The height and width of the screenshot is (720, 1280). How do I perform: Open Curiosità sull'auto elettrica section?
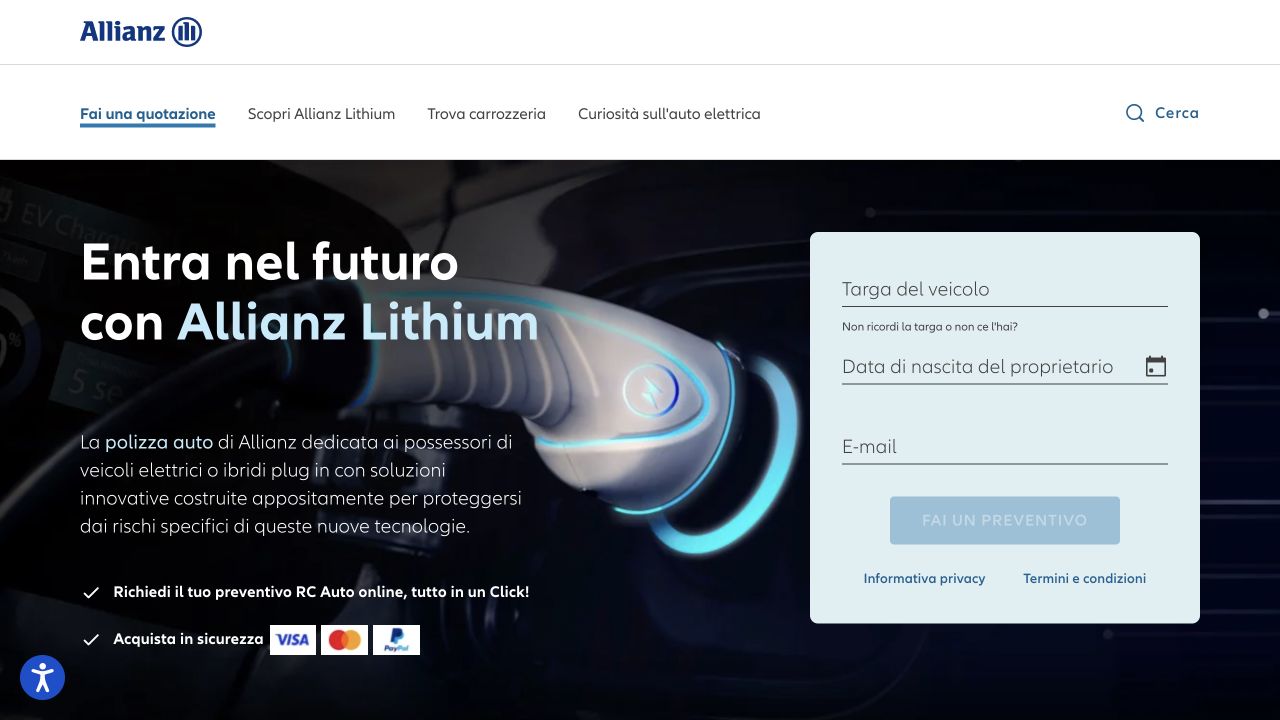click(x=669, y=114)
